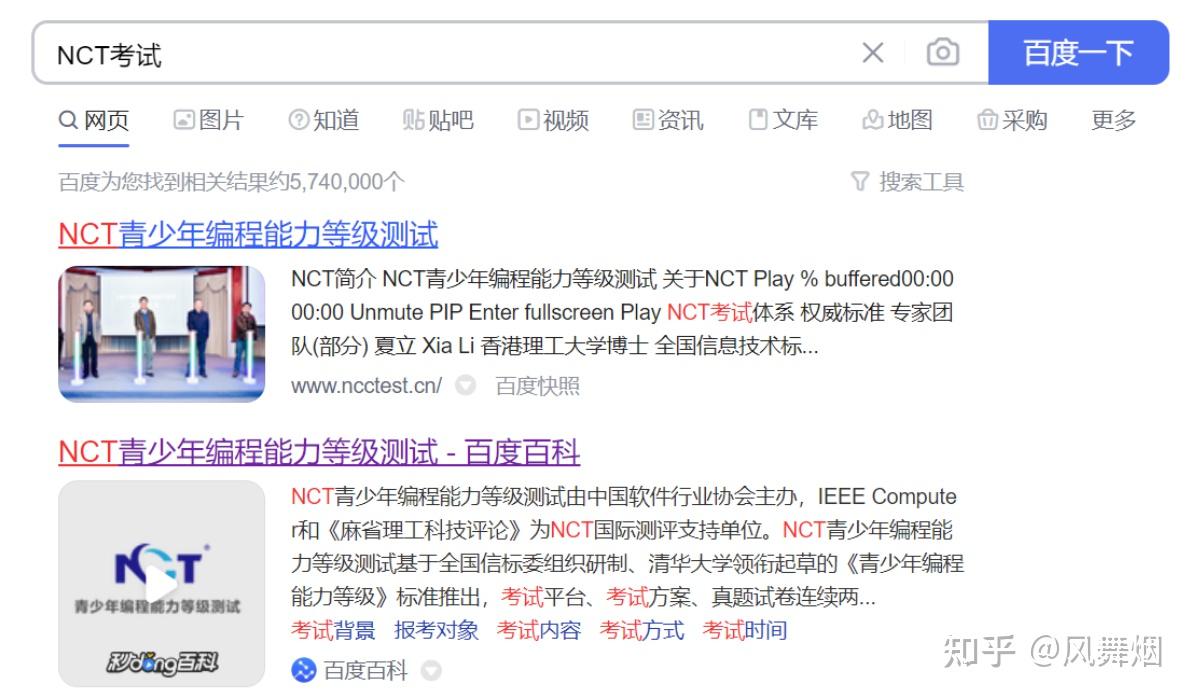Open the 知道 Q&A tab
1193x700 pixels.
click(322, 120)
